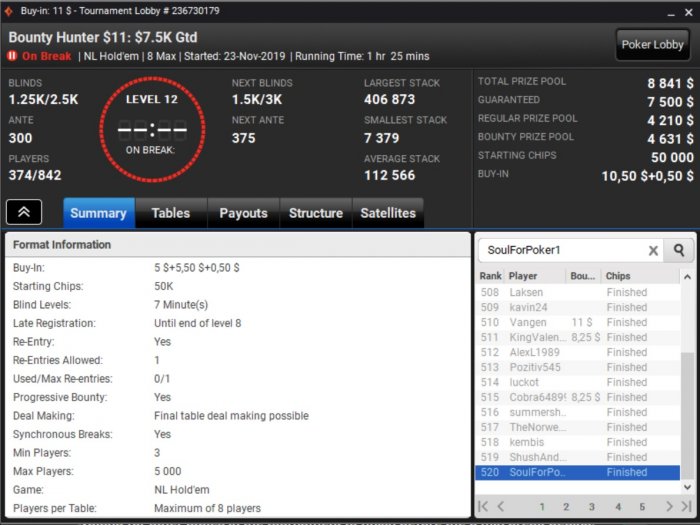Viewport: 700px width, 525px height.
Task: Click the largest stack value 406 873
Action: [x=389, y=99]
